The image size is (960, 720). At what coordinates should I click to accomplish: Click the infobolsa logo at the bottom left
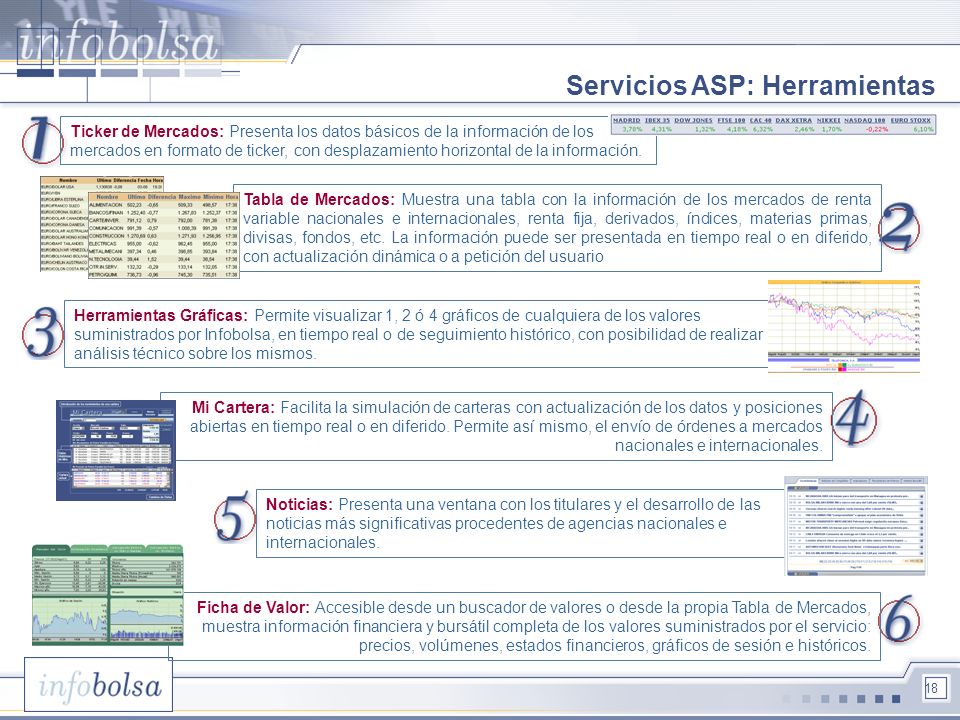coord(99,684)
